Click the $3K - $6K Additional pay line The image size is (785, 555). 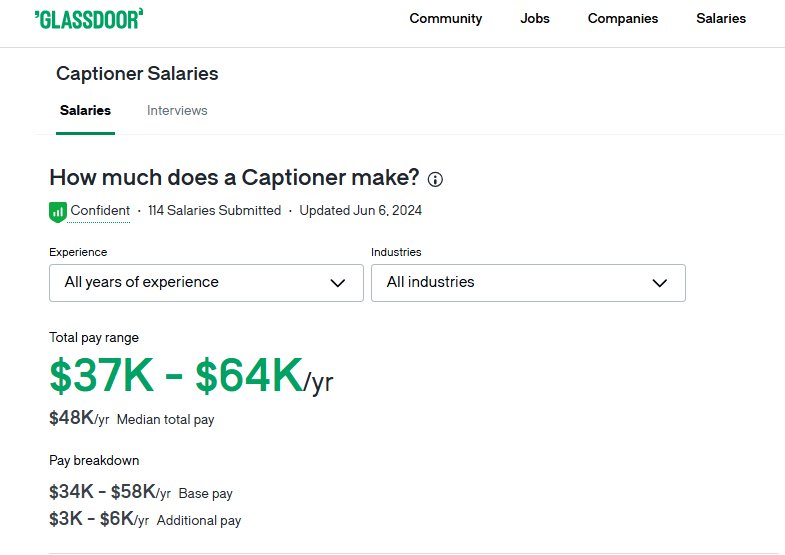(145, 519)
